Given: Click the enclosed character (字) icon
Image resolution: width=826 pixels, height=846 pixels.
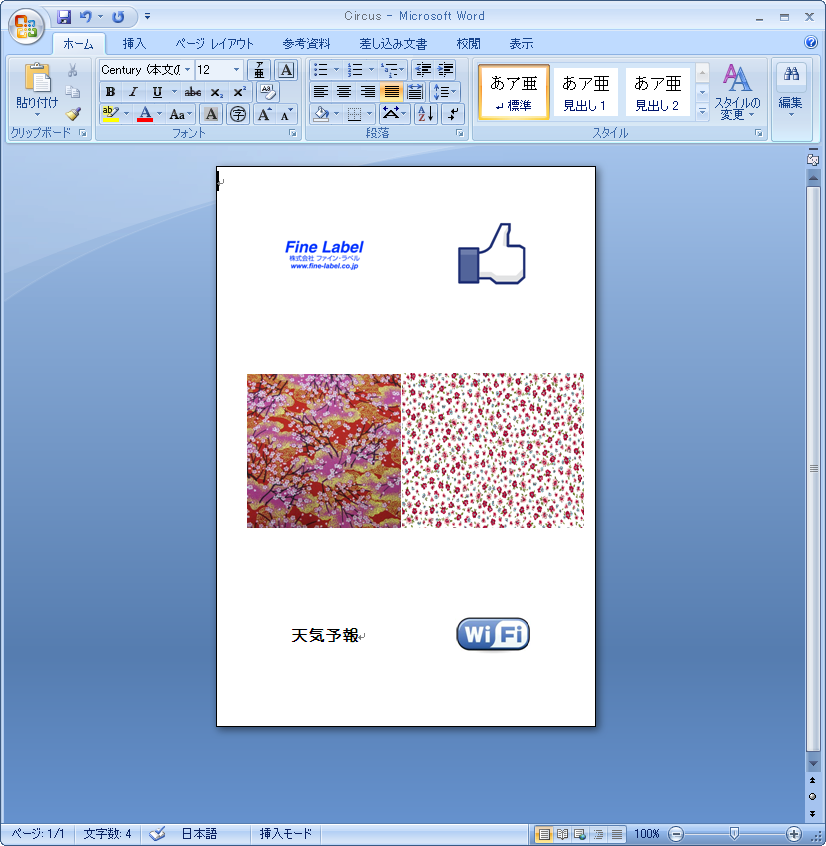Looking at the screenshot, I should click(x=238, y=114).
